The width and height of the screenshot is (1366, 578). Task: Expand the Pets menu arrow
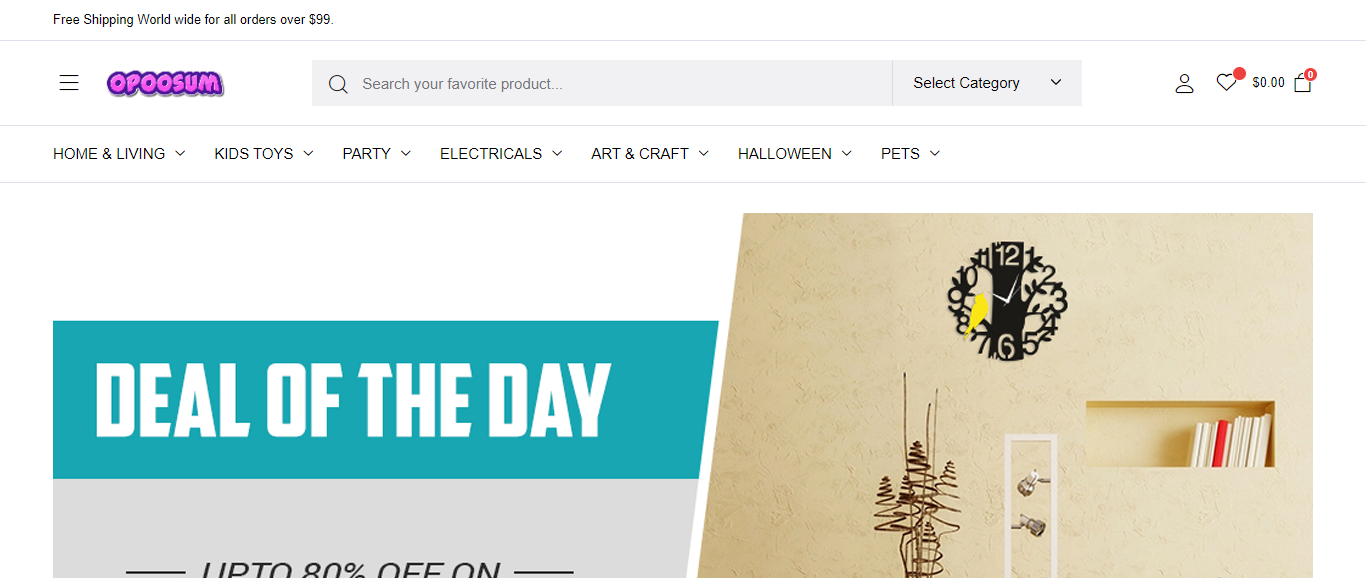pos(935,154)
